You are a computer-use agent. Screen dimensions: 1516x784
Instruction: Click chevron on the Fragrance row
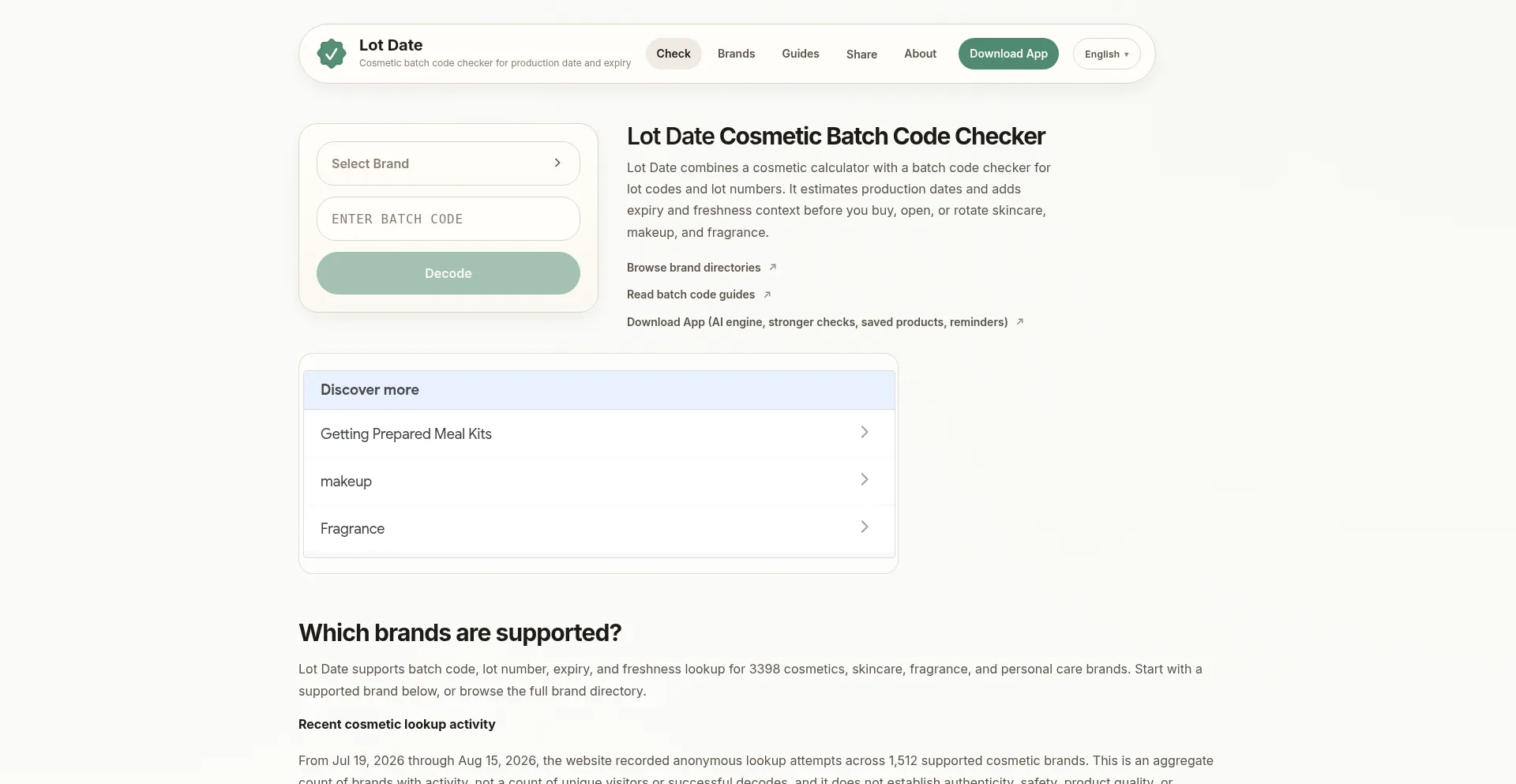click(x=865, y=527)
